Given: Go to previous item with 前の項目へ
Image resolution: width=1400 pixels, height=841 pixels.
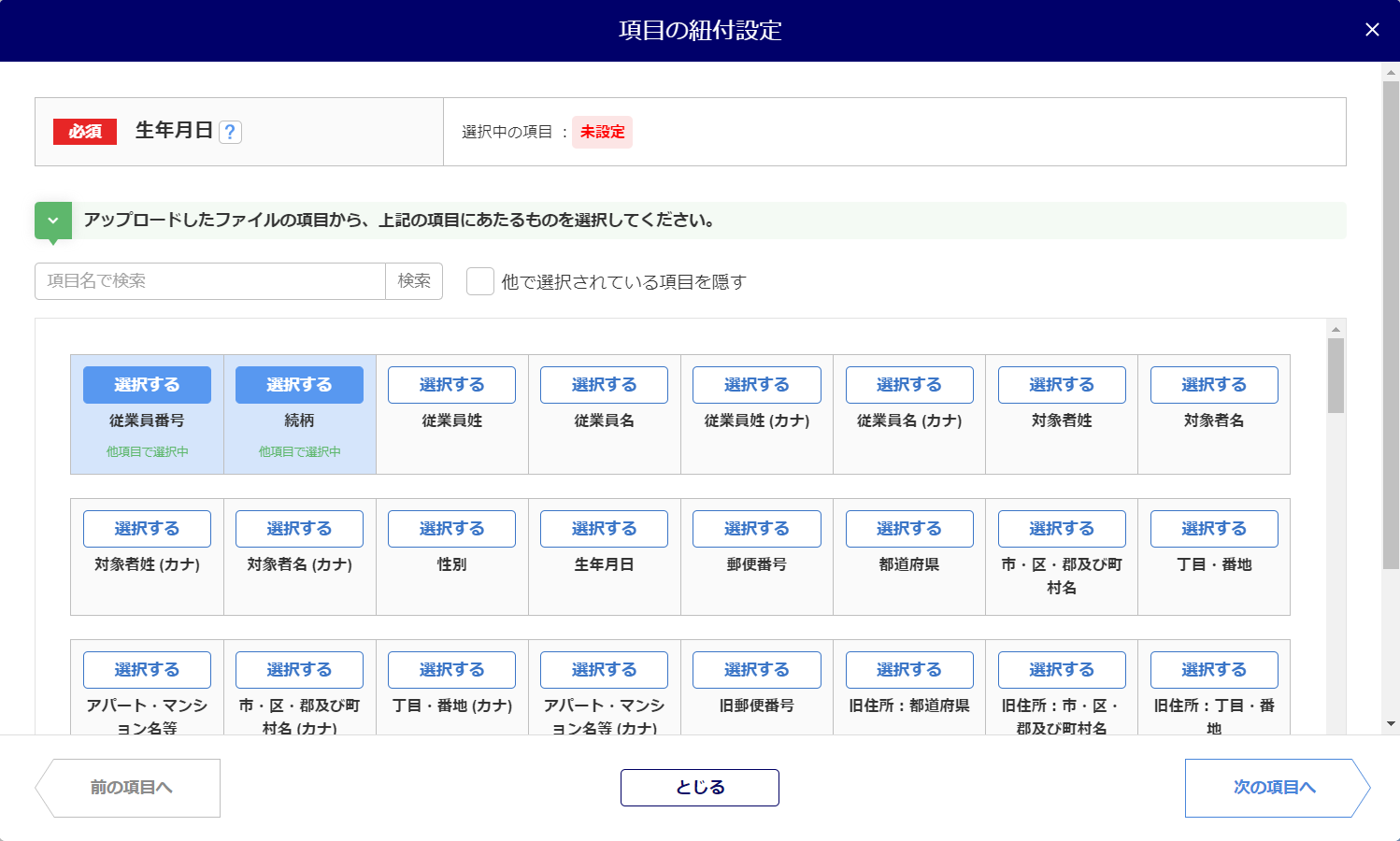Looking at the screenshot, I should (x=128, y=788).
